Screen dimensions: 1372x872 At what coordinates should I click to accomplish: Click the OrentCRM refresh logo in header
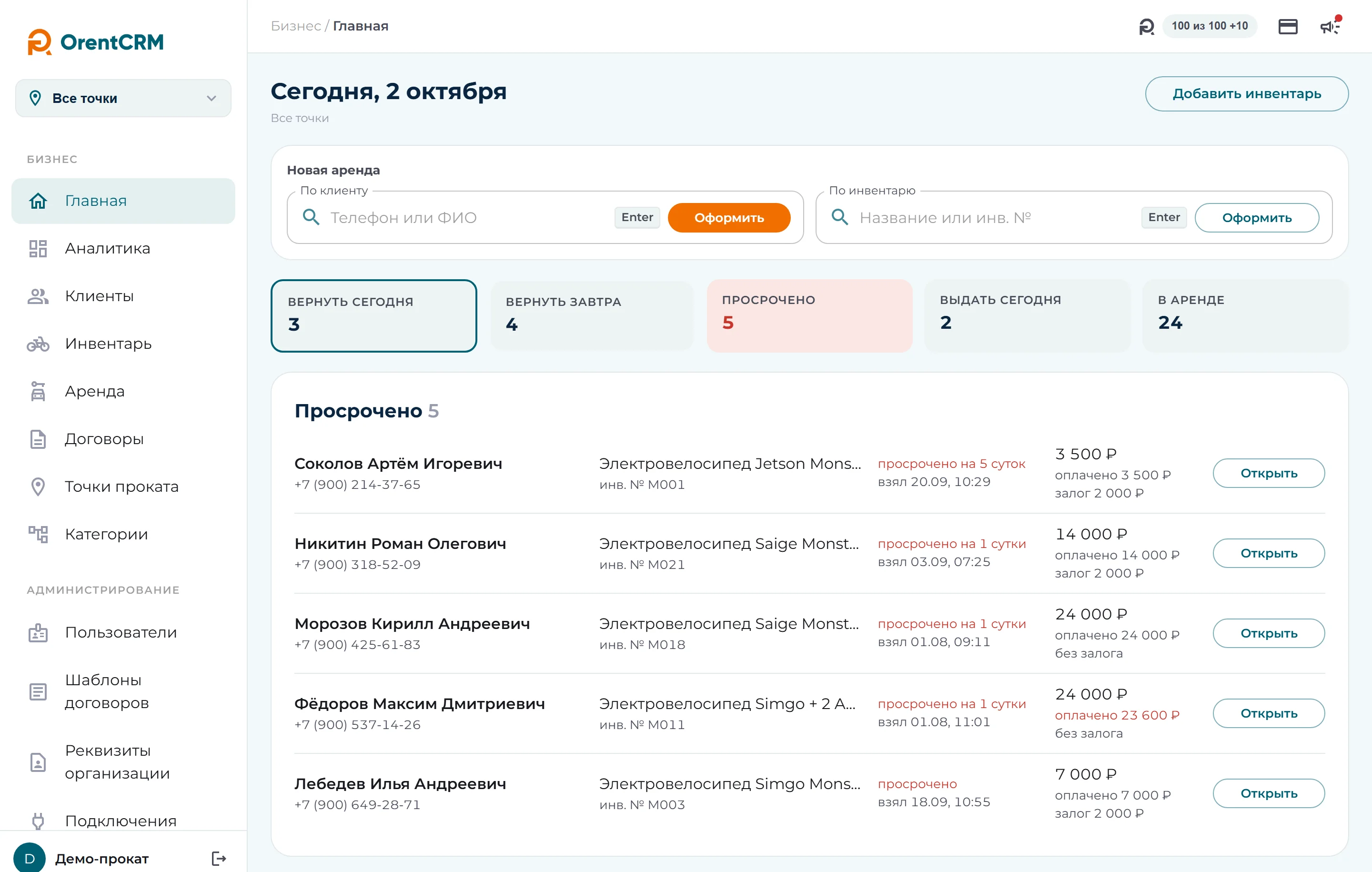point(1146,26)
